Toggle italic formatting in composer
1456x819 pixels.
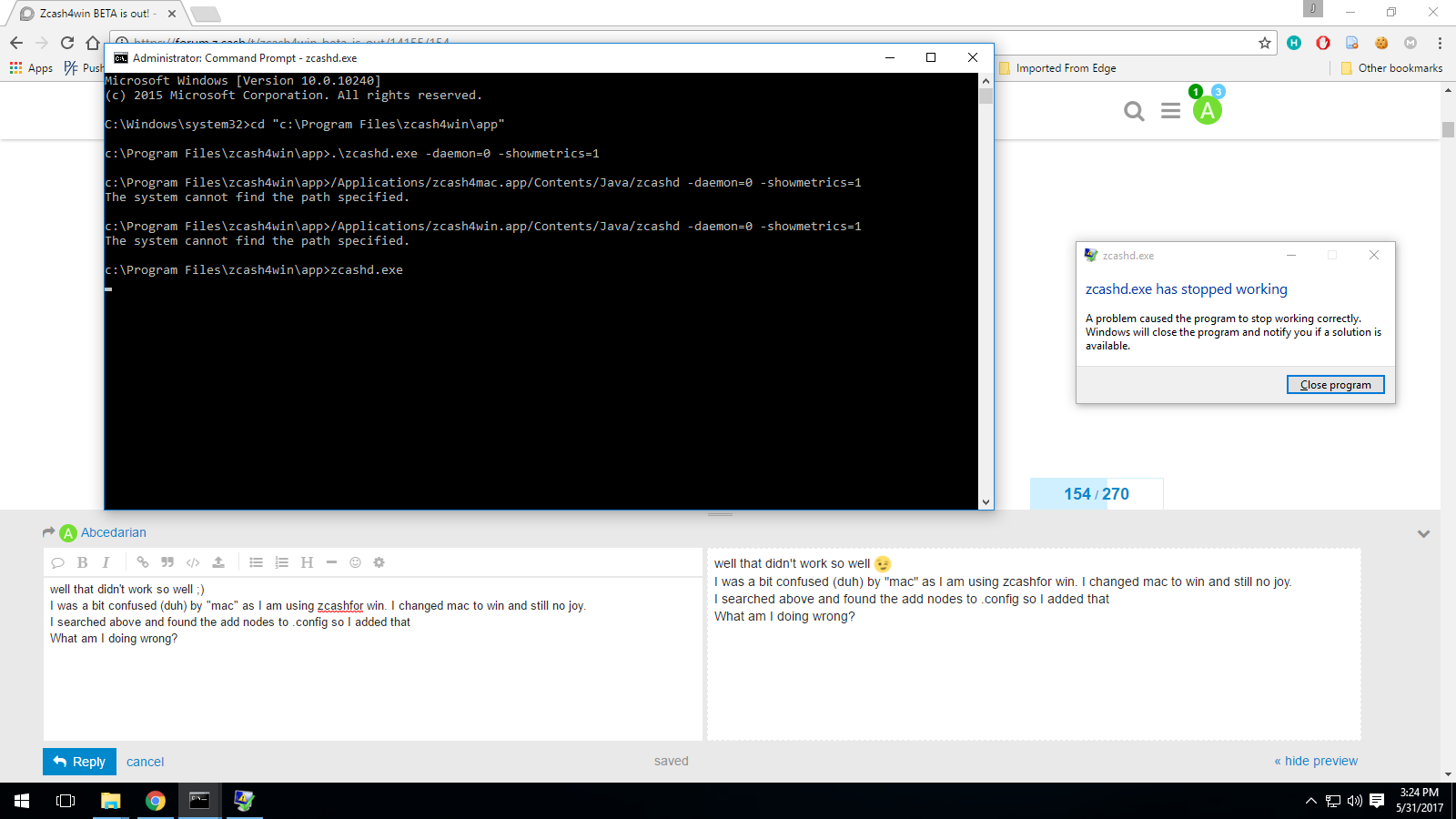click(106, 562)
